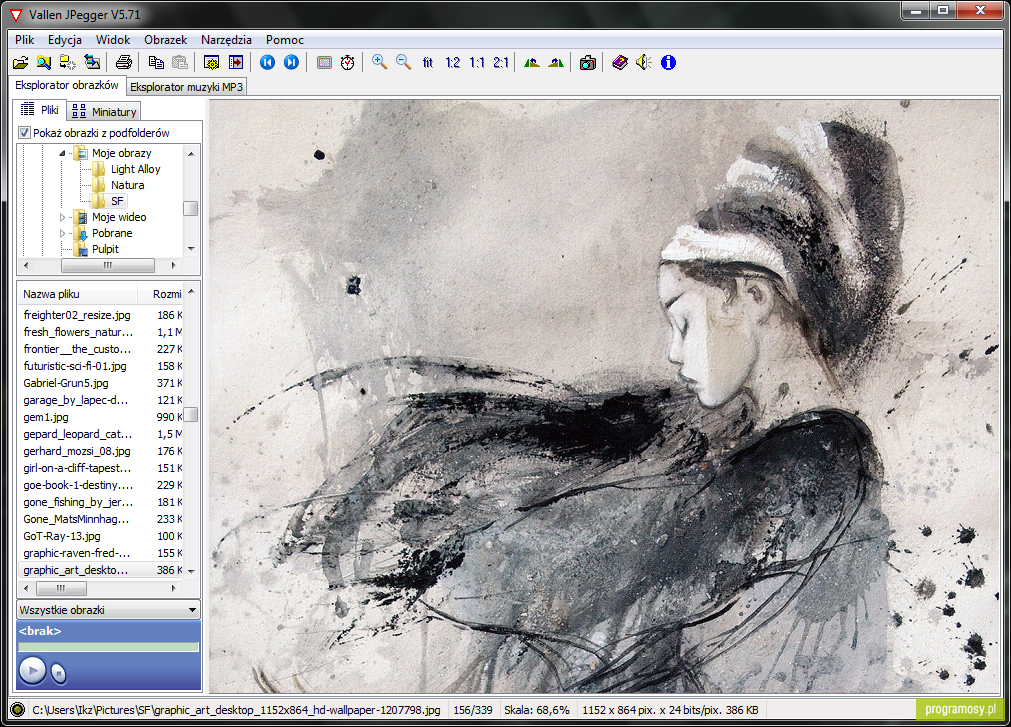The width and height of the screenshot is (1011, 727).
Task: Switch to full screen view icon
Action: point(324,63)
